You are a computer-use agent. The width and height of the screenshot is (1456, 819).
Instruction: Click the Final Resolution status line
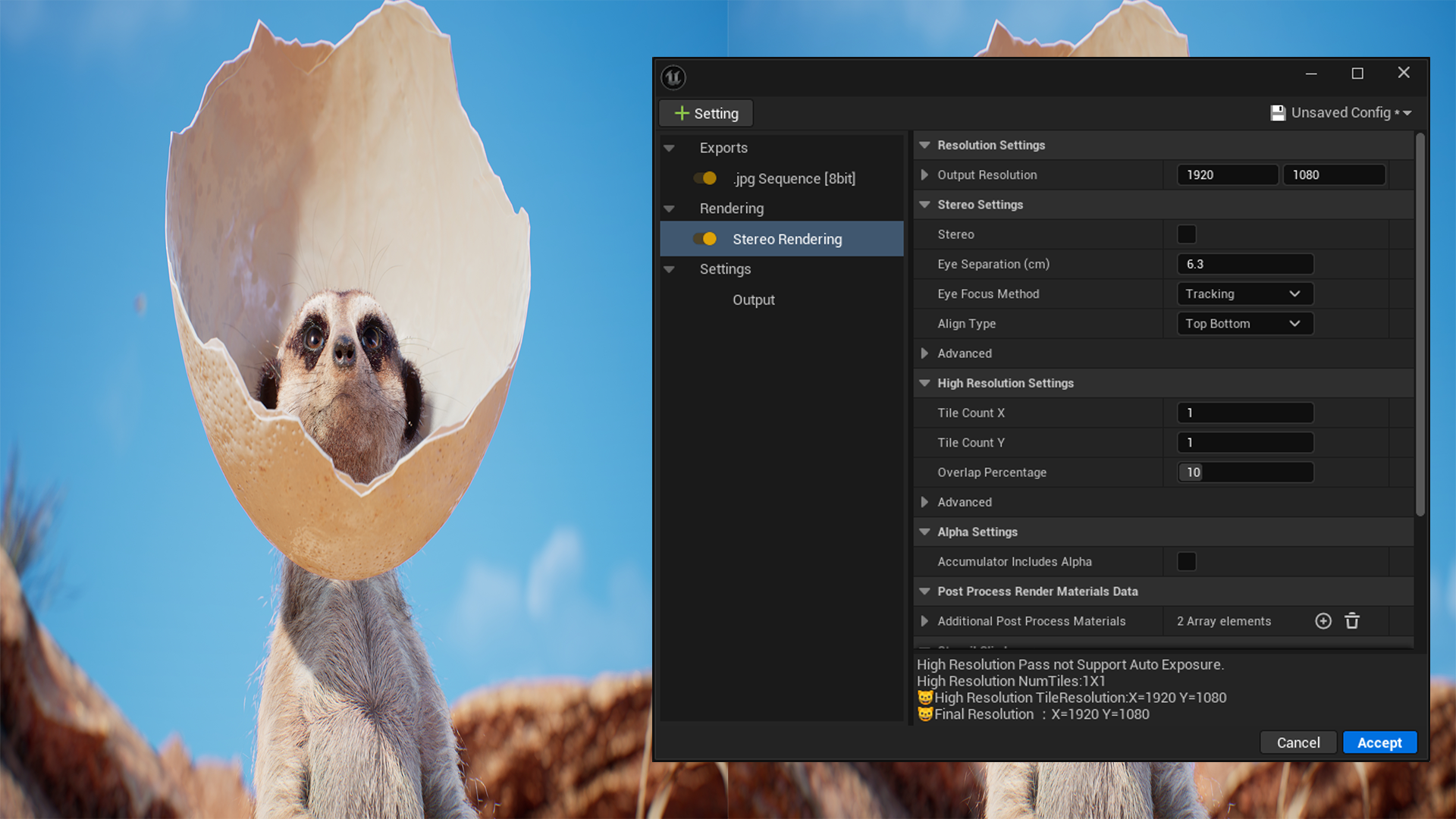point(1034,714)
